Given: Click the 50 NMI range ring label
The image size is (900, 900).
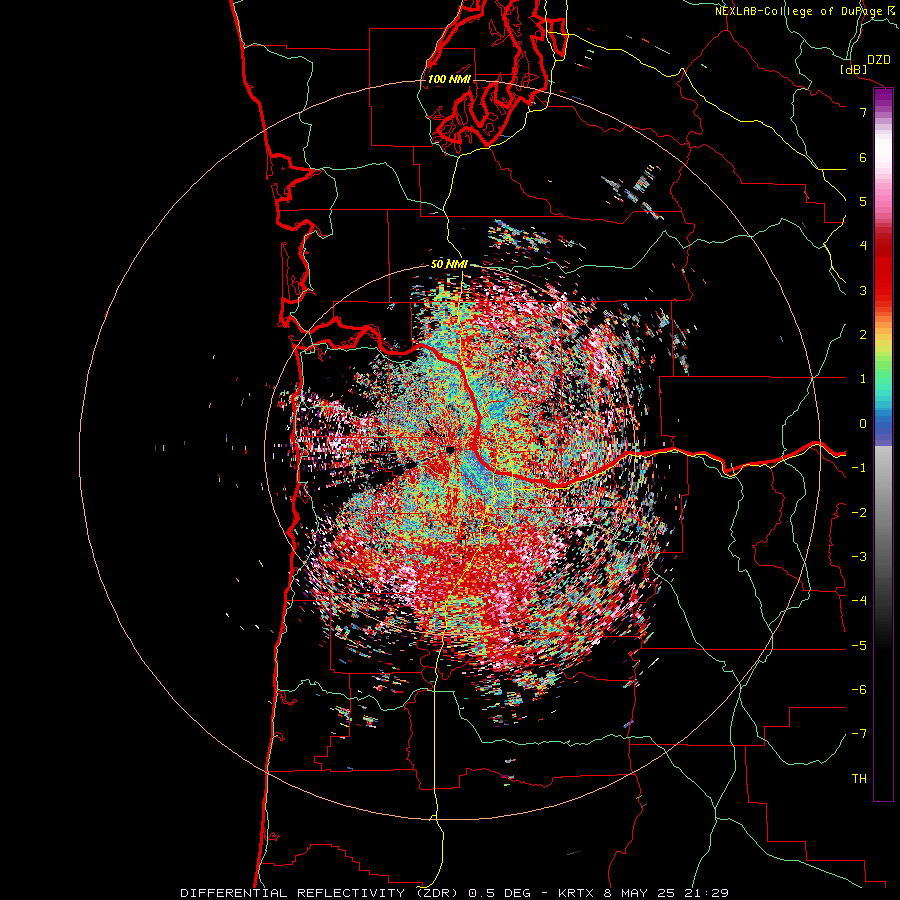Looking at the screenshot, I should pos(449,264).
